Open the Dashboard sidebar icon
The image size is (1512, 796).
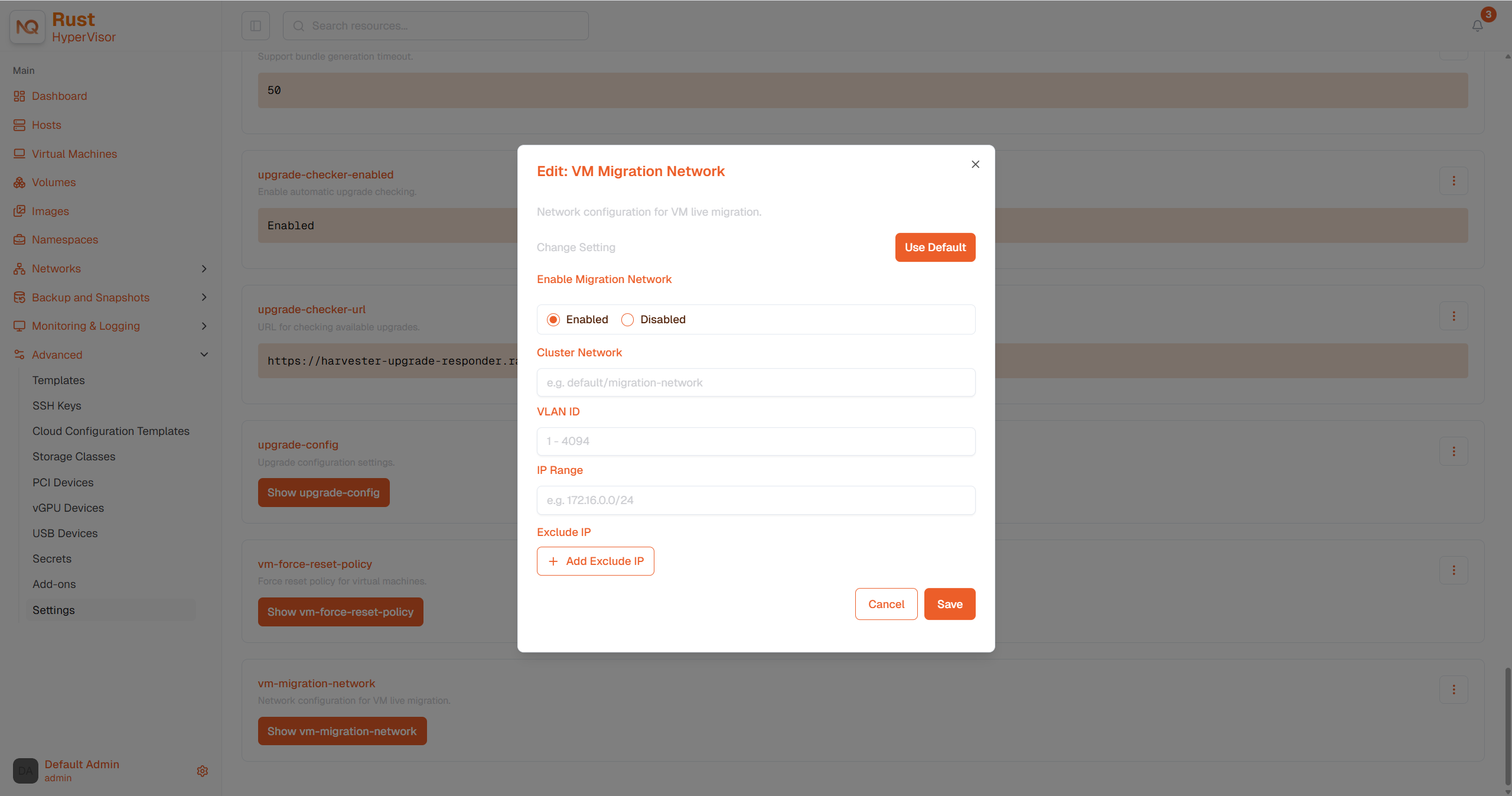pyautogui.click(x=19, y=96)
